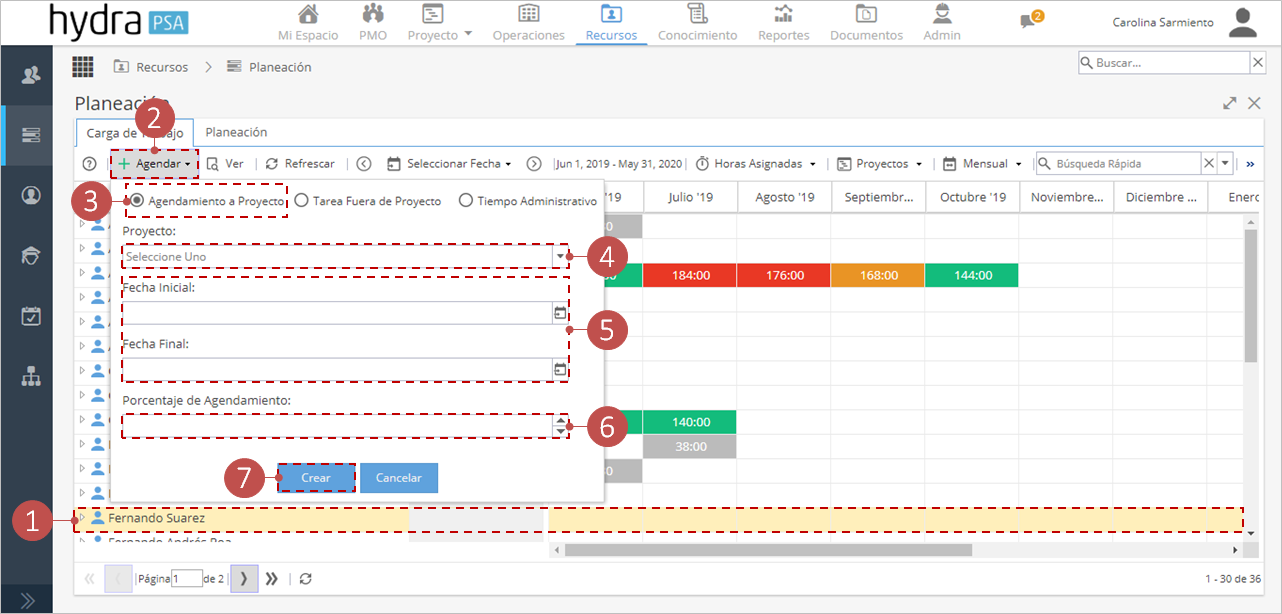Click the organization chart sidebar icon
Viewport: 1282px width, 614px height.
pyautogui.click(x=31, y=377)
